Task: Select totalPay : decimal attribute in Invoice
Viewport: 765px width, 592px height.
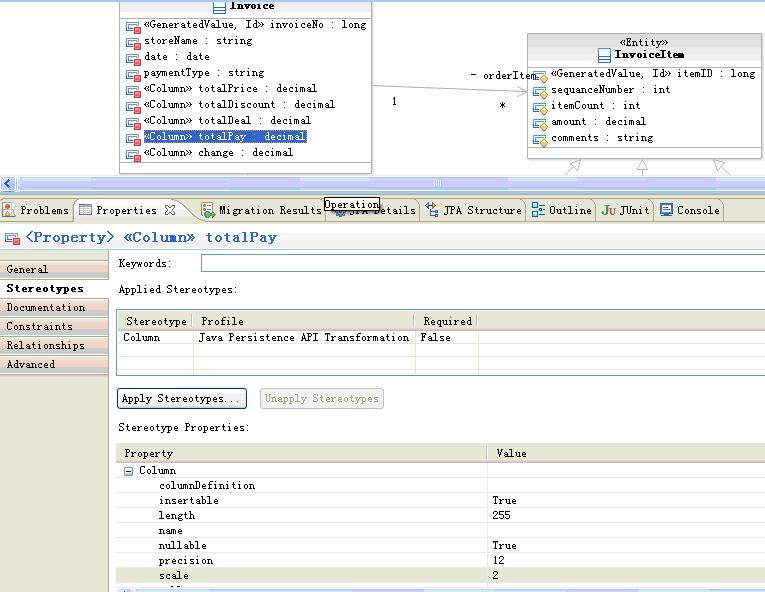Action: [x=225, y=137]
